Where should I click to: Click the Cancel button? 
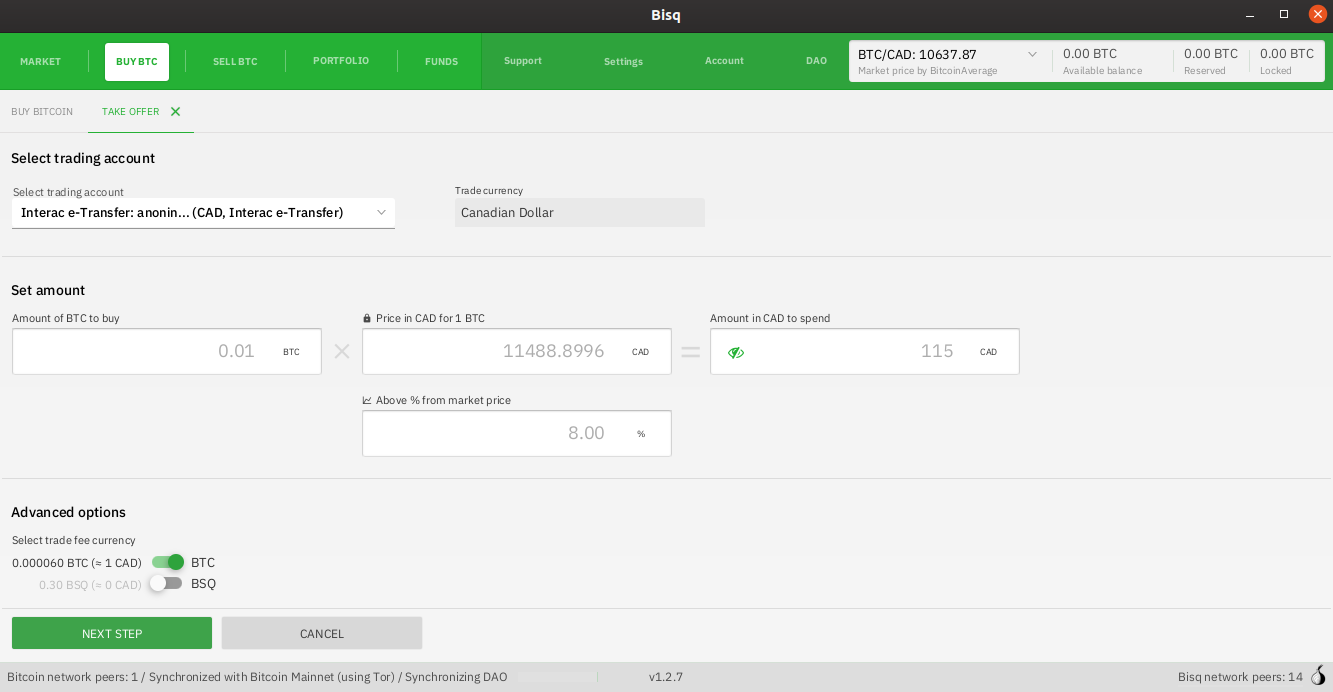pos(322,634)
